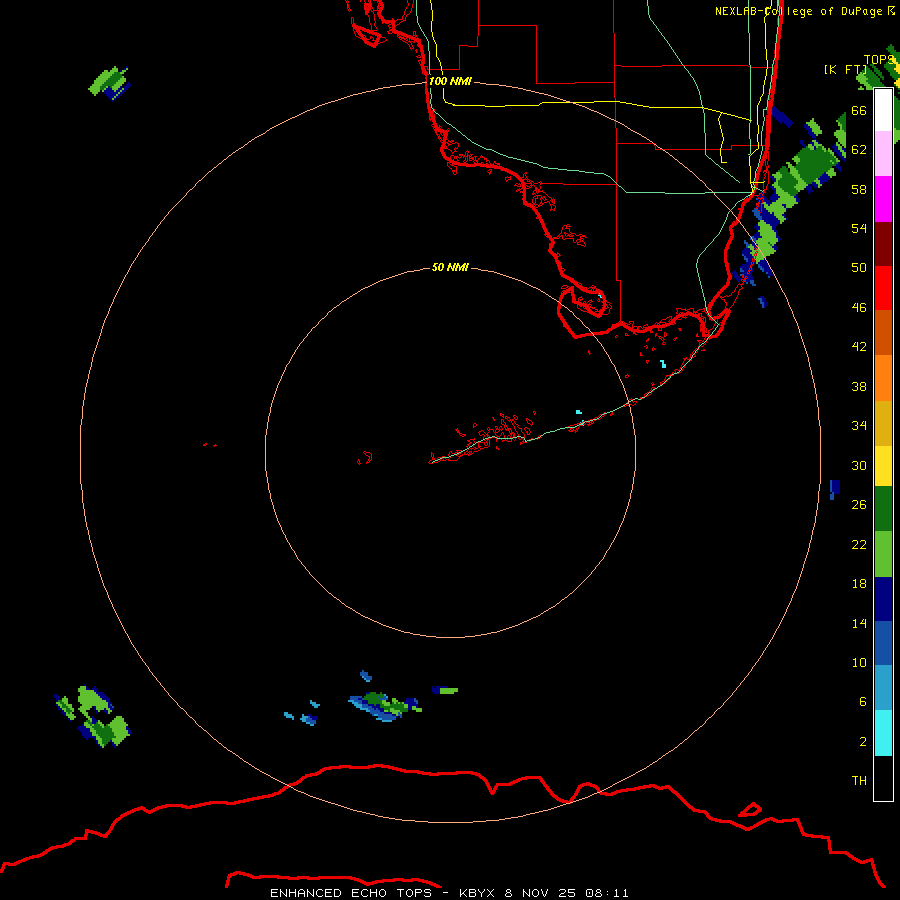Click the black TH threshold swatch
The image size is (900, 900).
click(x=883, y=778)
